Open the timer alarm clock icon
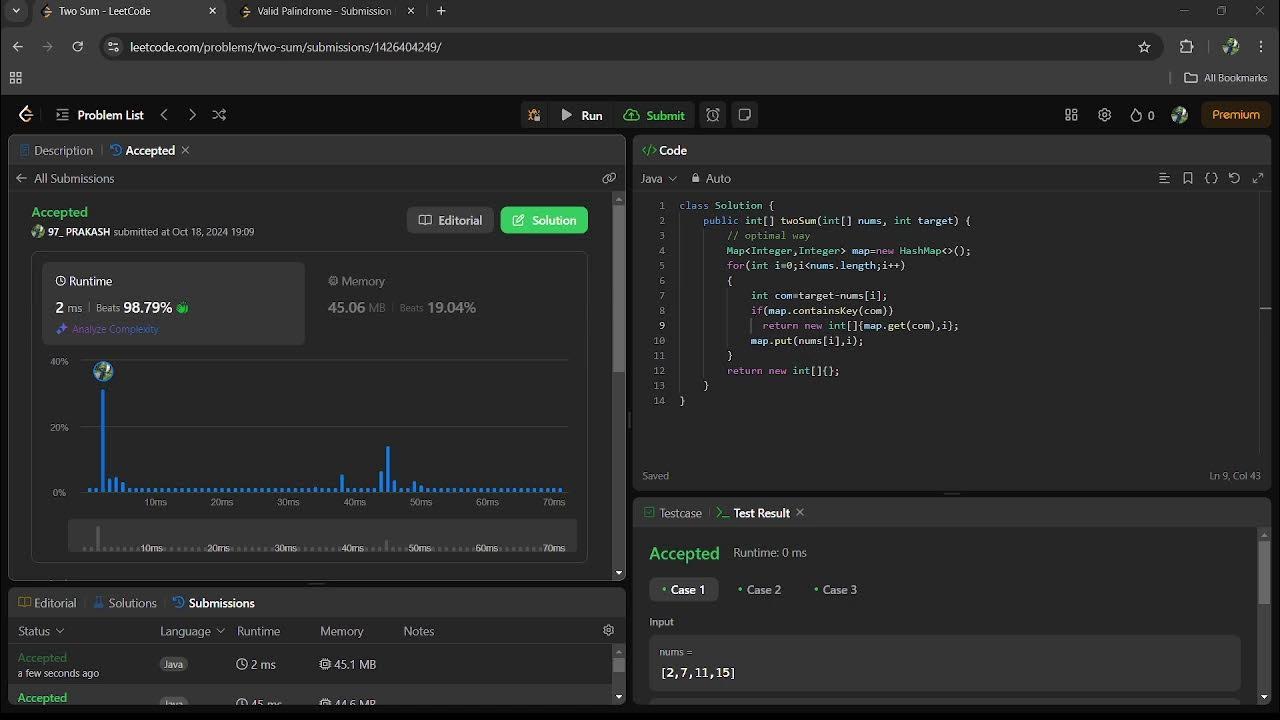 pyautogui.click(x=713, y=115)
